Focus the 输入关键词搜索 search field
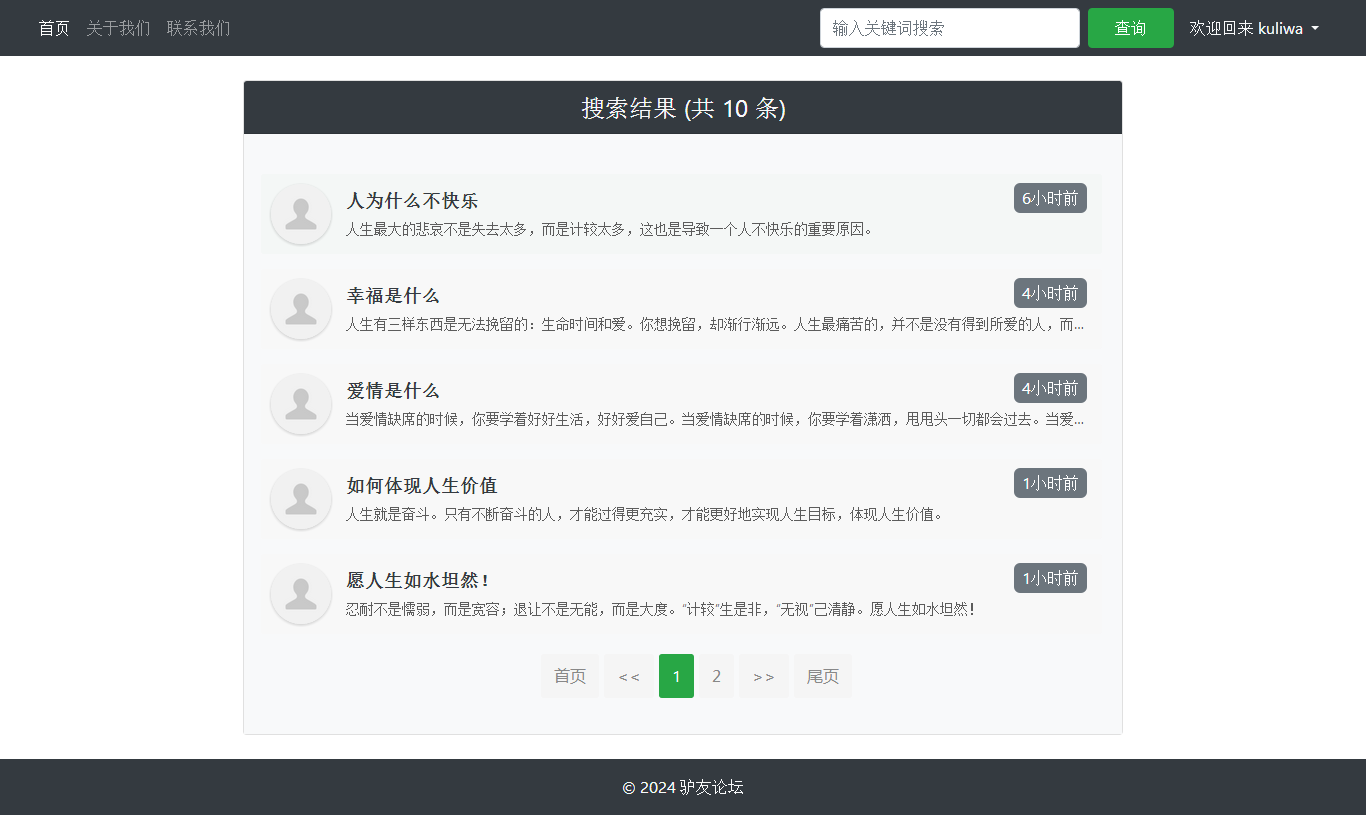The height and width of the screenshot is (815, 1366). (949, 28)
